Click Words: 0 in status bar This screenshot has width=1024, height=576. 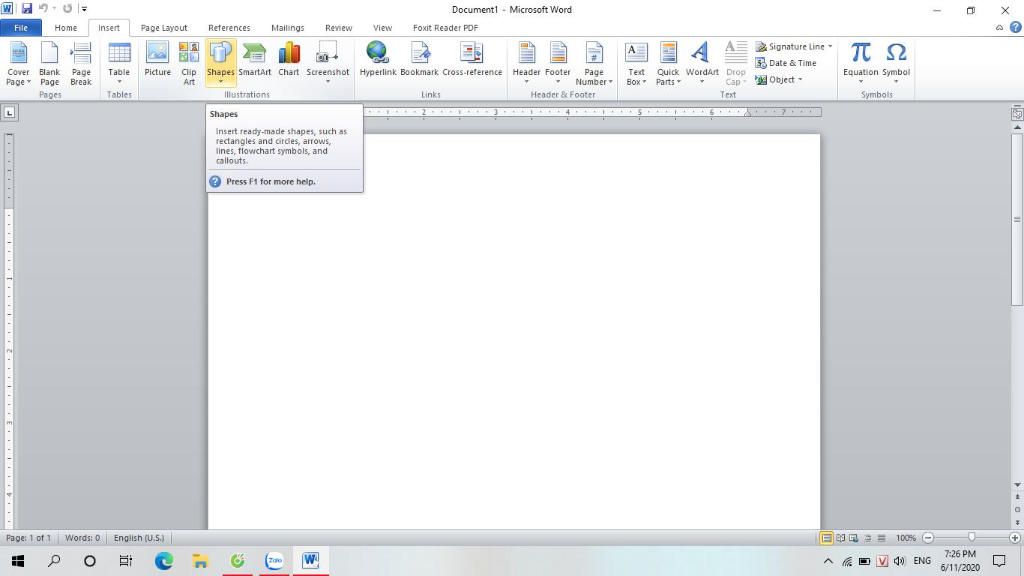[x=82, y=538]
